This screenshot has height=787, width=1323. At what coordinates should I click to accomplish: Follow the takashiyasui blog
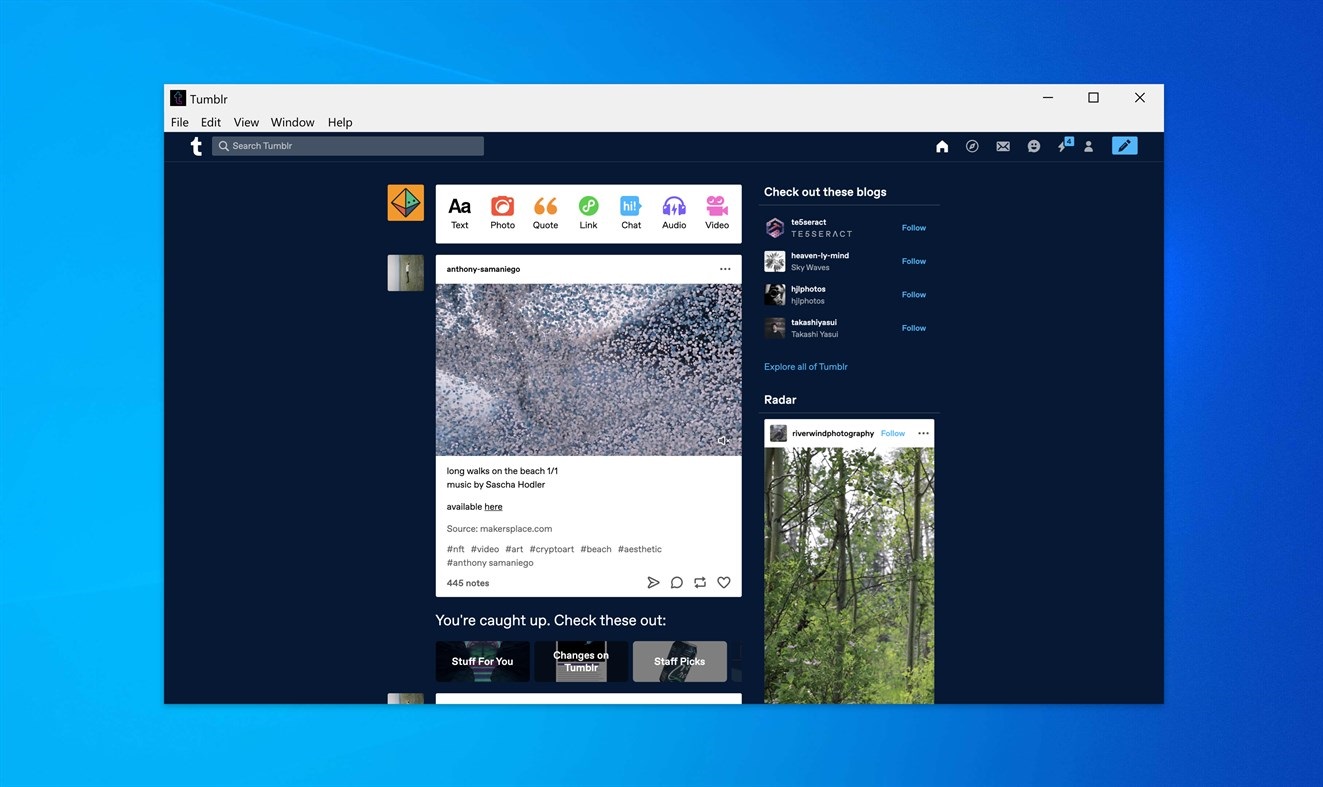coord(914,328)
